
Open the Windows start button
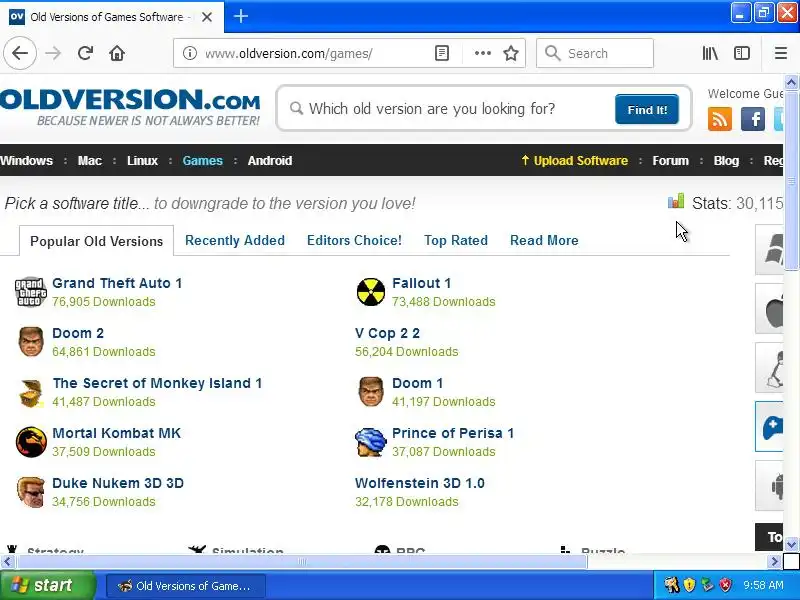(x=48, y=585)
